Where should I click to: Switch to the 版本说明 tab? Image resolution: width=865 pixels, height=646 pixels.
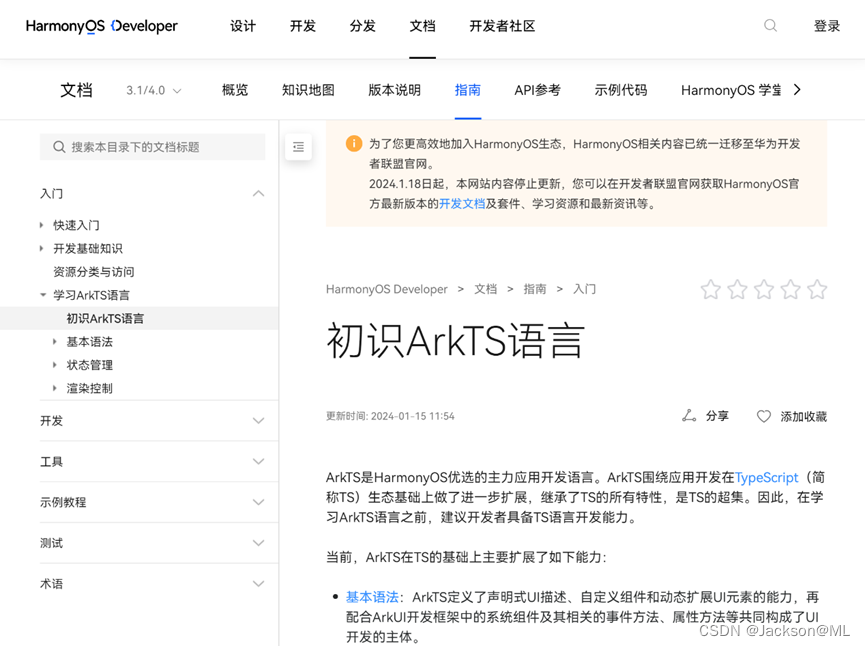[394, 90]
